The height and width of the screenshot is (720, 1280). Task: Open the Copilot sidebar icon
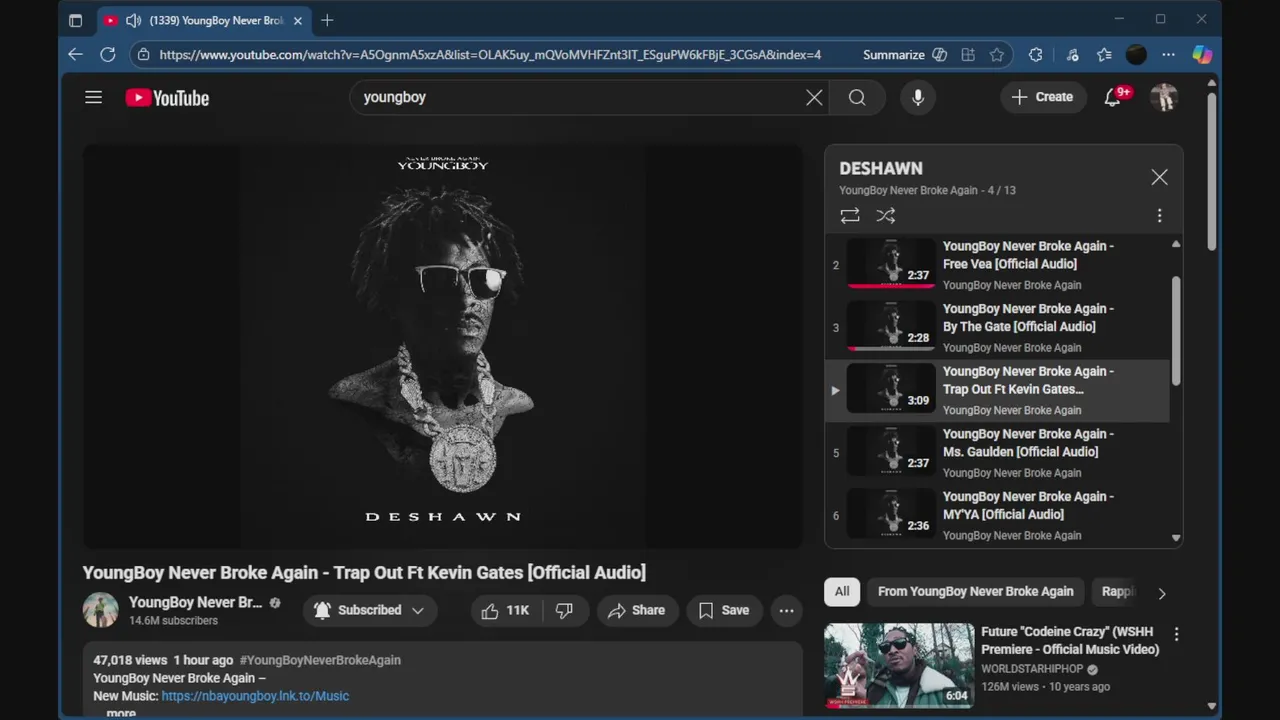pyautogui.click(x=1202, y=55)
